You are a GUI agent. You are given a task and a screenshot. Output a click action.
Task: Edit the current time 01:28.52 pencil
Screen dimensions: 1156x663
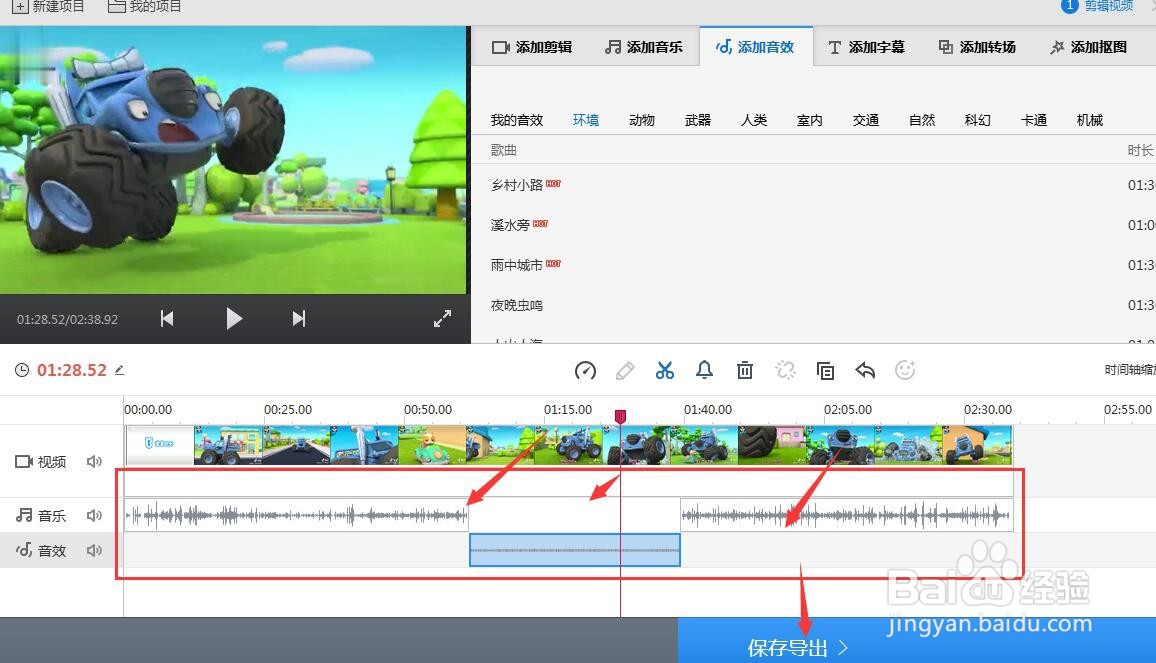point(119,370)
